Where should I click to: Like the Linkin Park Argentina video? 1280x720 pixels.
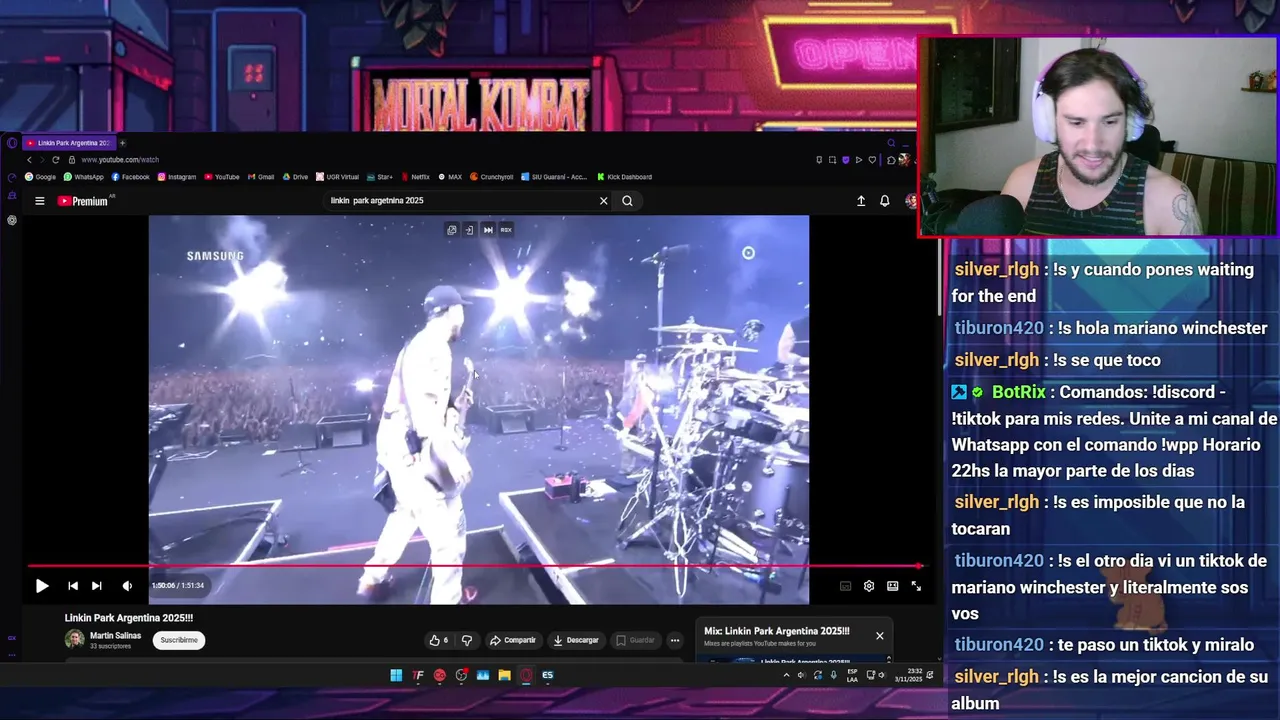point(438,640)
